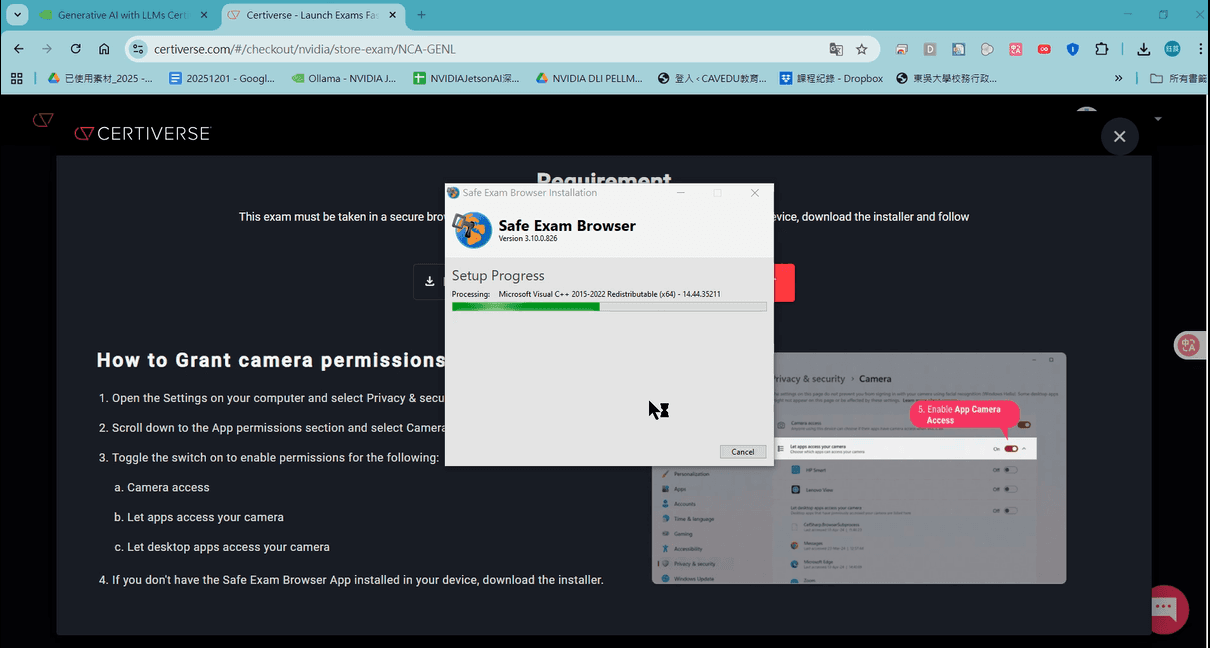The image size is (1210, 648).
Task: Open the red infinity extension icon
Action: (x=1044, y=49)
